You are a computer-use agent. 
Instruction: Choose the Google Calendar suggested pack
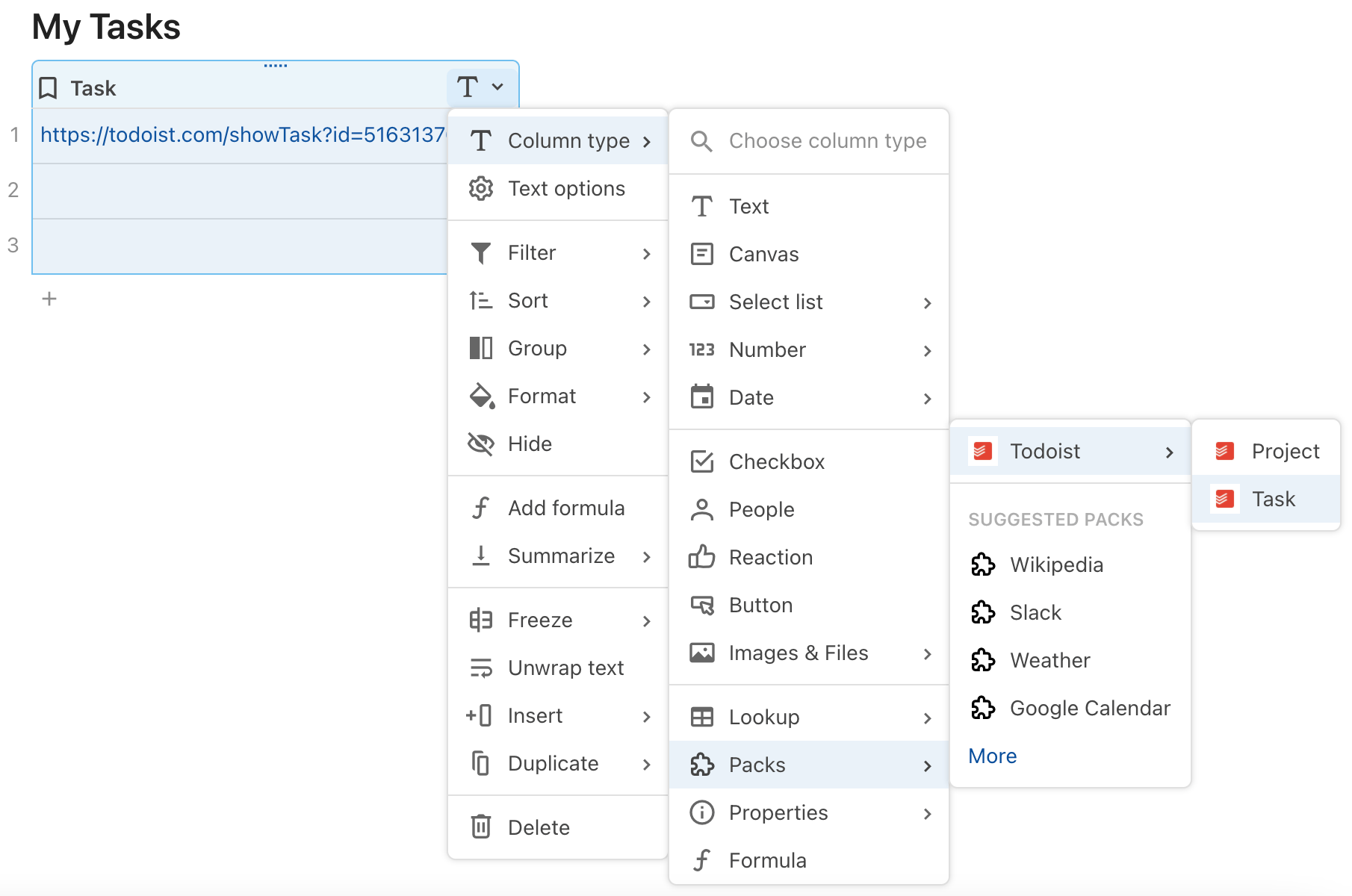(x=1070, y=708)
